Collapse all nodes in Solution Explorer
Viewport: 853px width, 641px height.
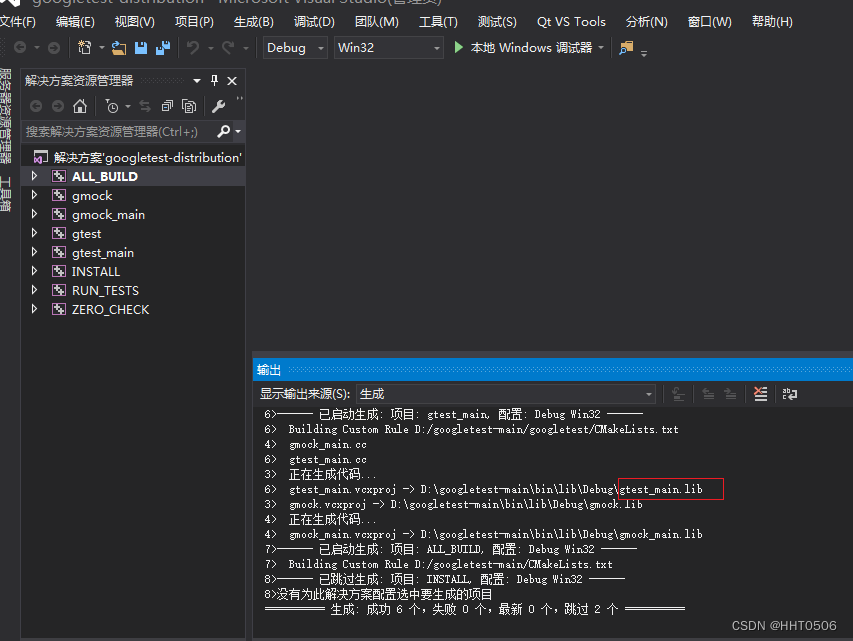click(167, 106)
